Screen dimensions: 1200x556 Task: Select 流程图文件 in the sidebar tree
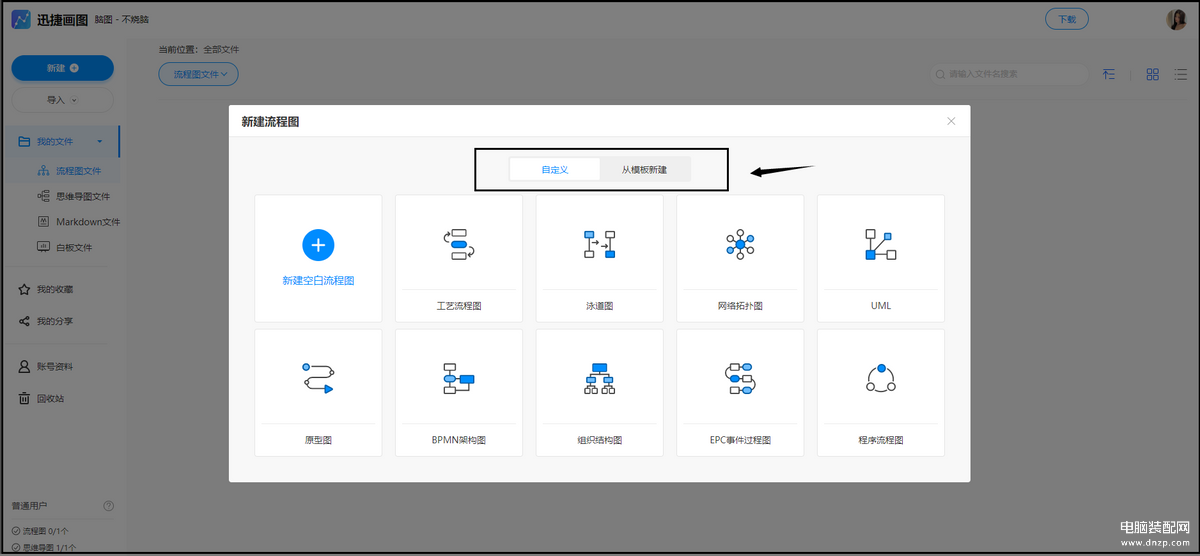pos(69,171)
